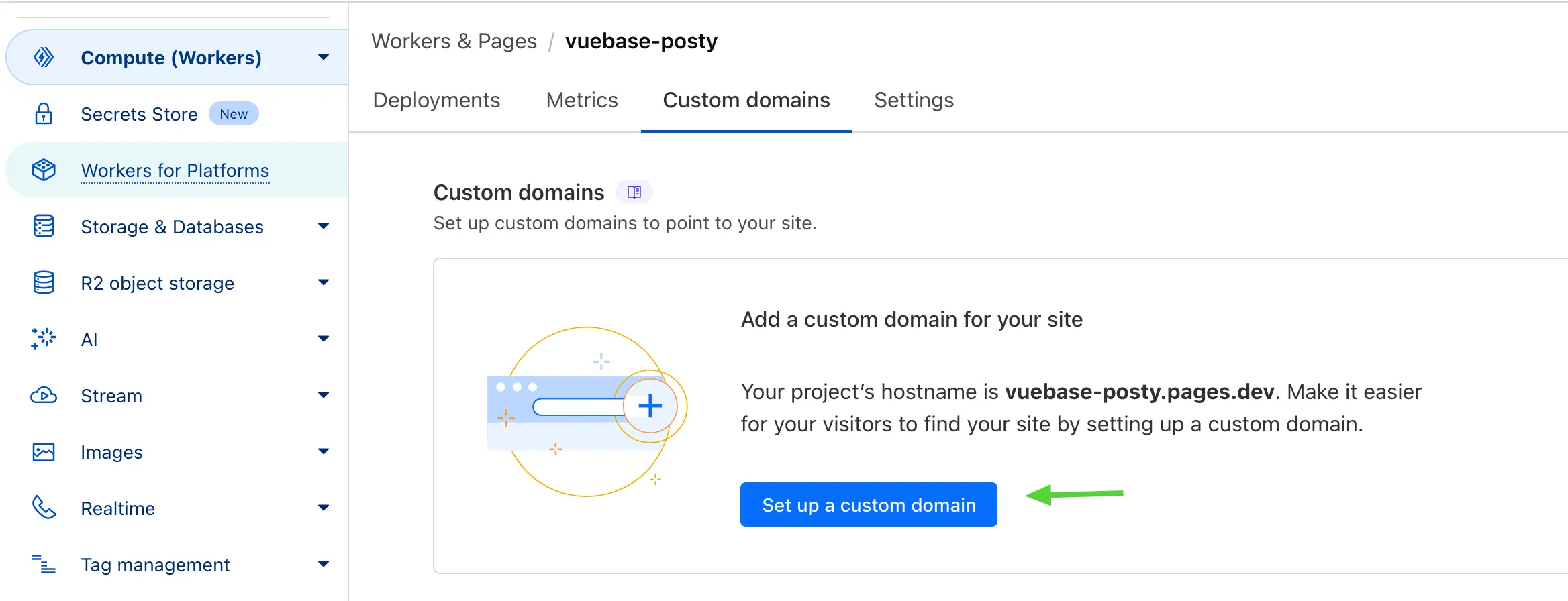Click the "Add a custom domain for your site" heading
1568x601 pixels.
tap(912, 319)
